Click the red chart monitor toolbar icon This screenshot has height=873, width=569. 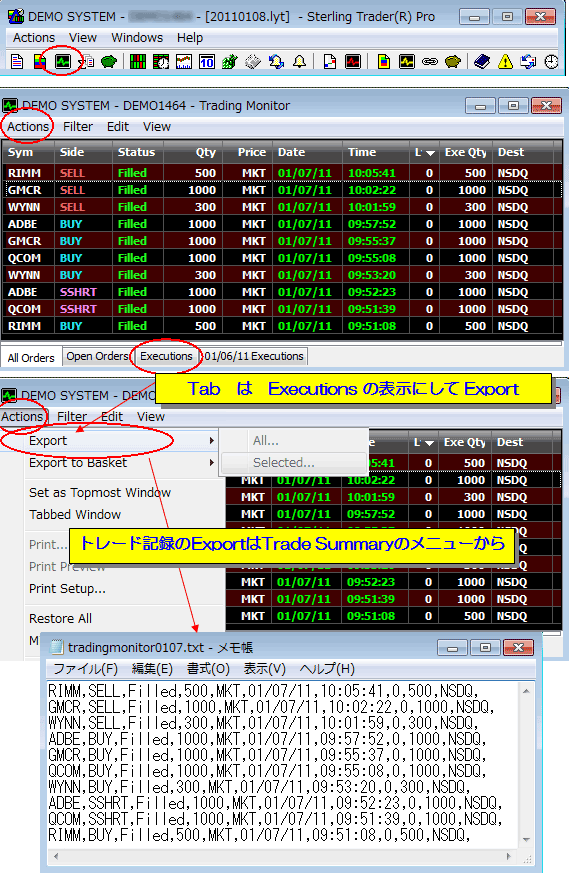353,61
